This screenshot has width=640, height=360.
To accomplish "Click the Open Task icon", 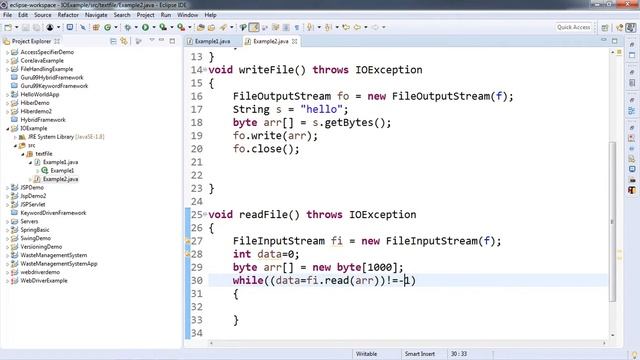I will coord(211,27).
